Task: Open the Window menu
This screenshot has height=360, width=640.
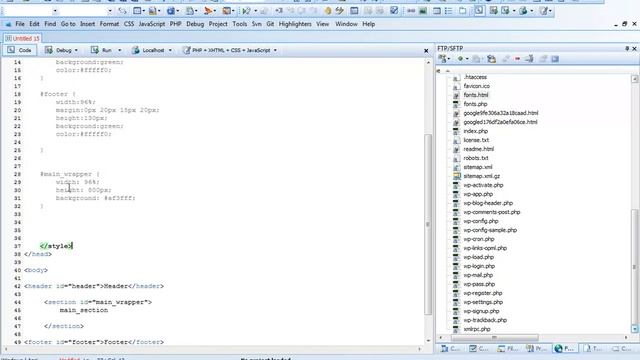Action: [x=346, y=24]
